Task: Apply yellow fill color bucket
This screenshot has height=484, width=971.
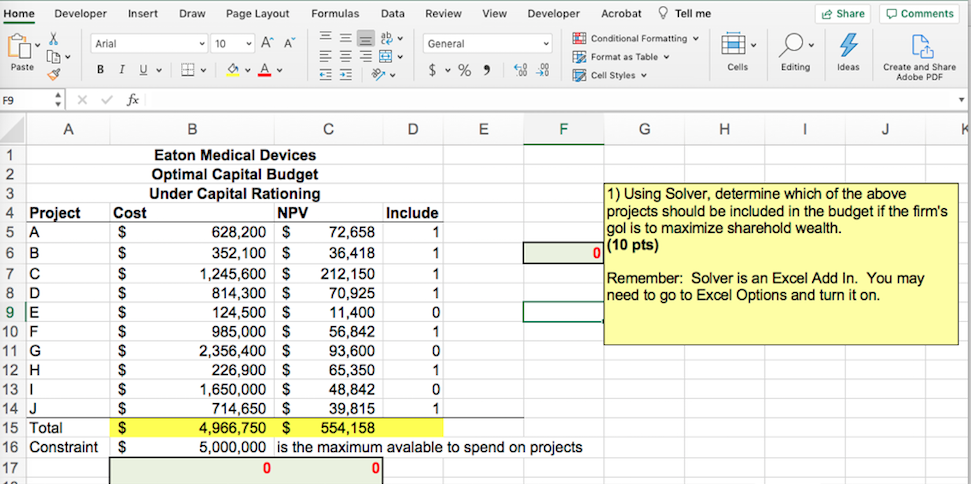Action: [x=233, y=70]
